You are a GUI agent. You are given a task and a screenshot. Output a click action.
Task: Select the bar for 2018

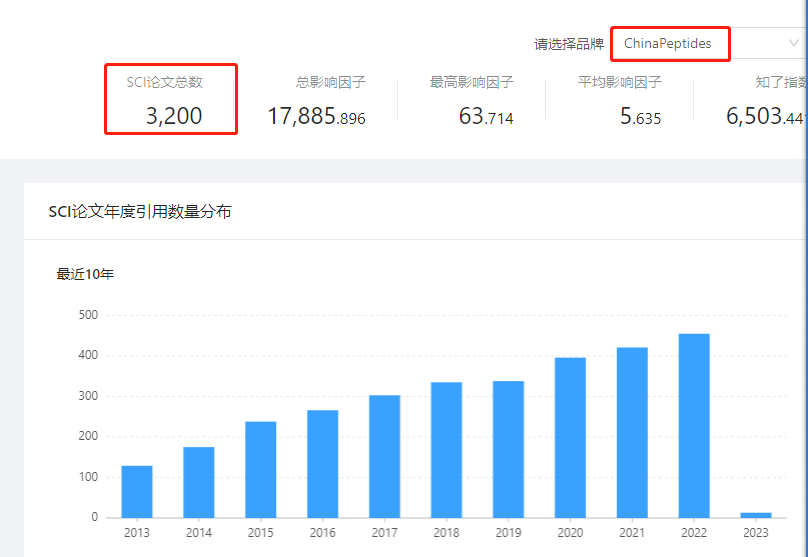click(x=447, y=450)
